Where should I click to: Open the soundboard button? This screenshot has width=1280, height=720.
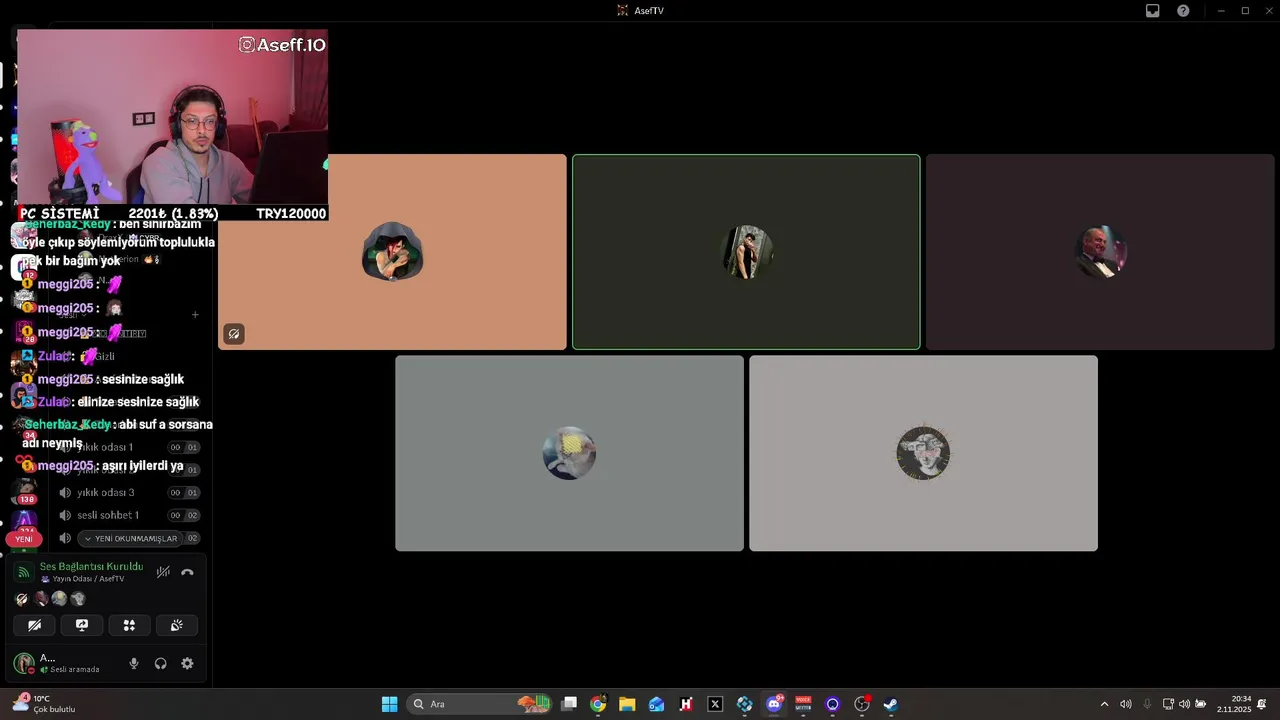(x=177, y=625)
